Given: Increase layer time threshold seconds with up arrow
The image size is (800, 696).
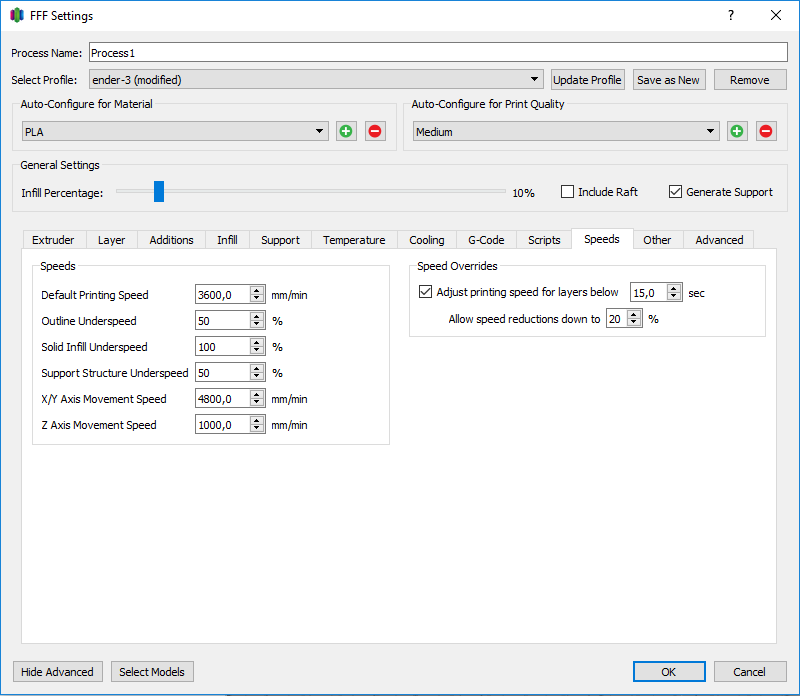Looking at the screenshot, I should [674, 288].
